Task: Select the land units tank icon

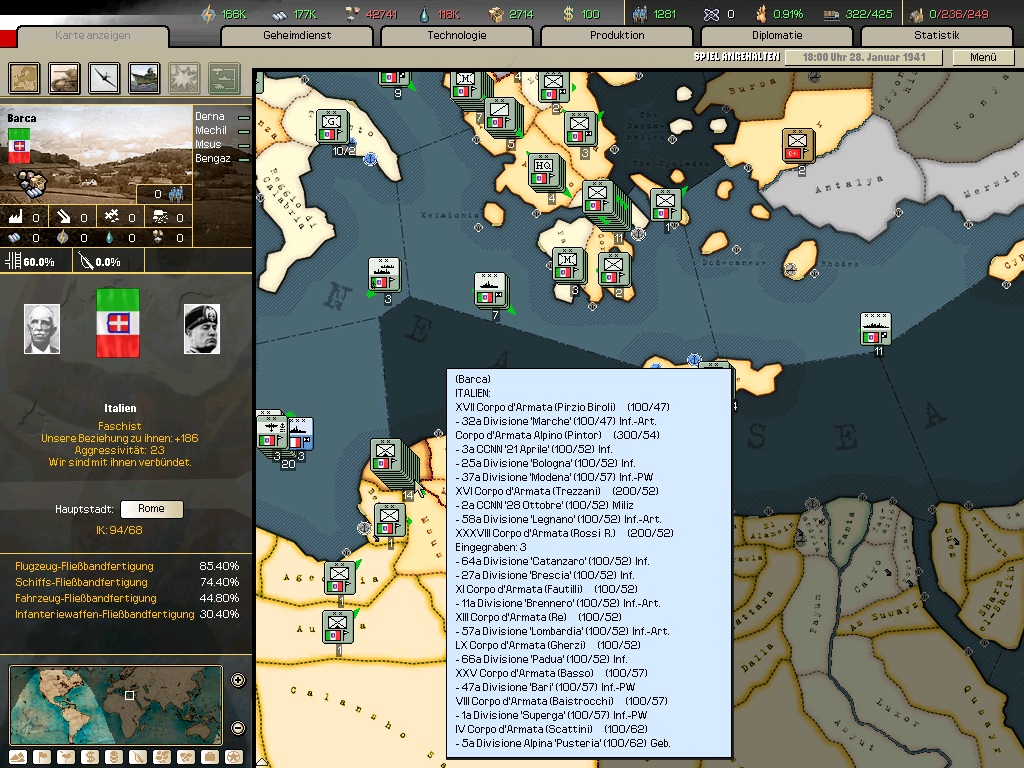Action: click(x=65, y=77)
